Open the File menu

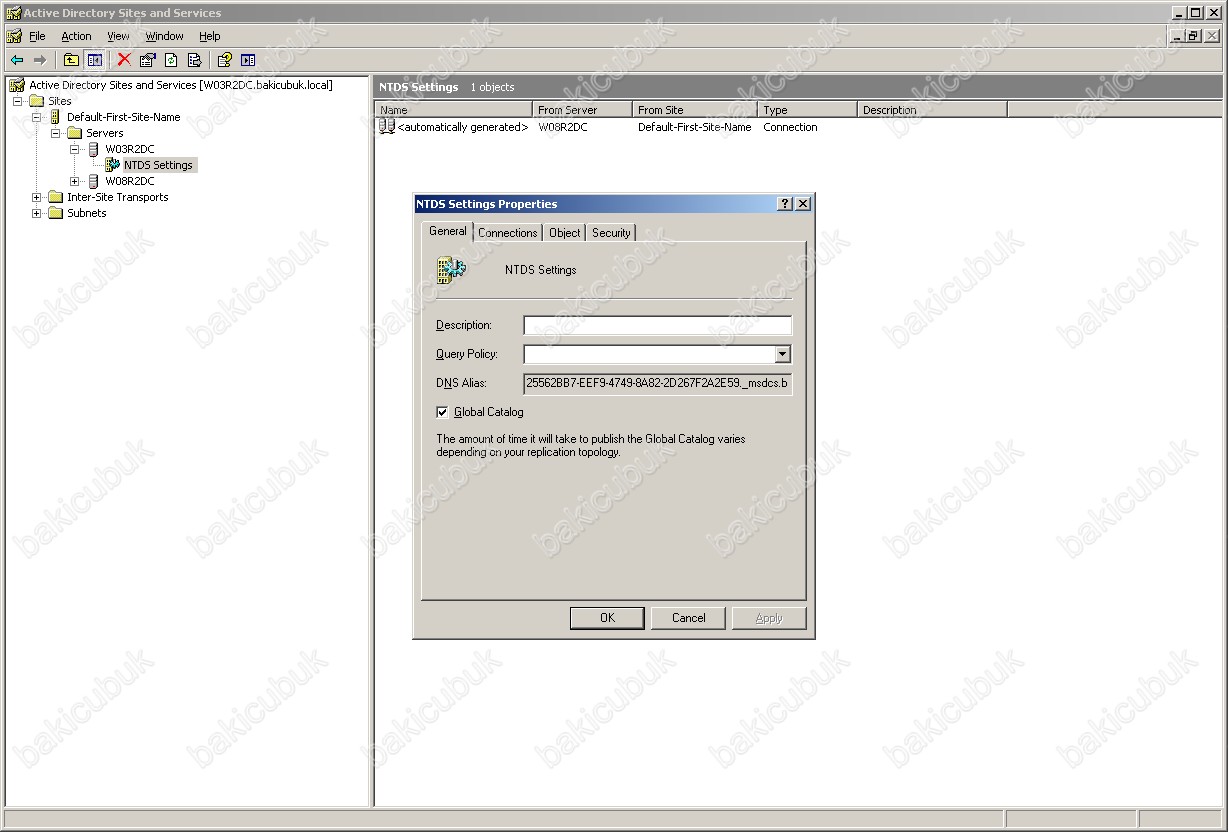tap(37, 36)
